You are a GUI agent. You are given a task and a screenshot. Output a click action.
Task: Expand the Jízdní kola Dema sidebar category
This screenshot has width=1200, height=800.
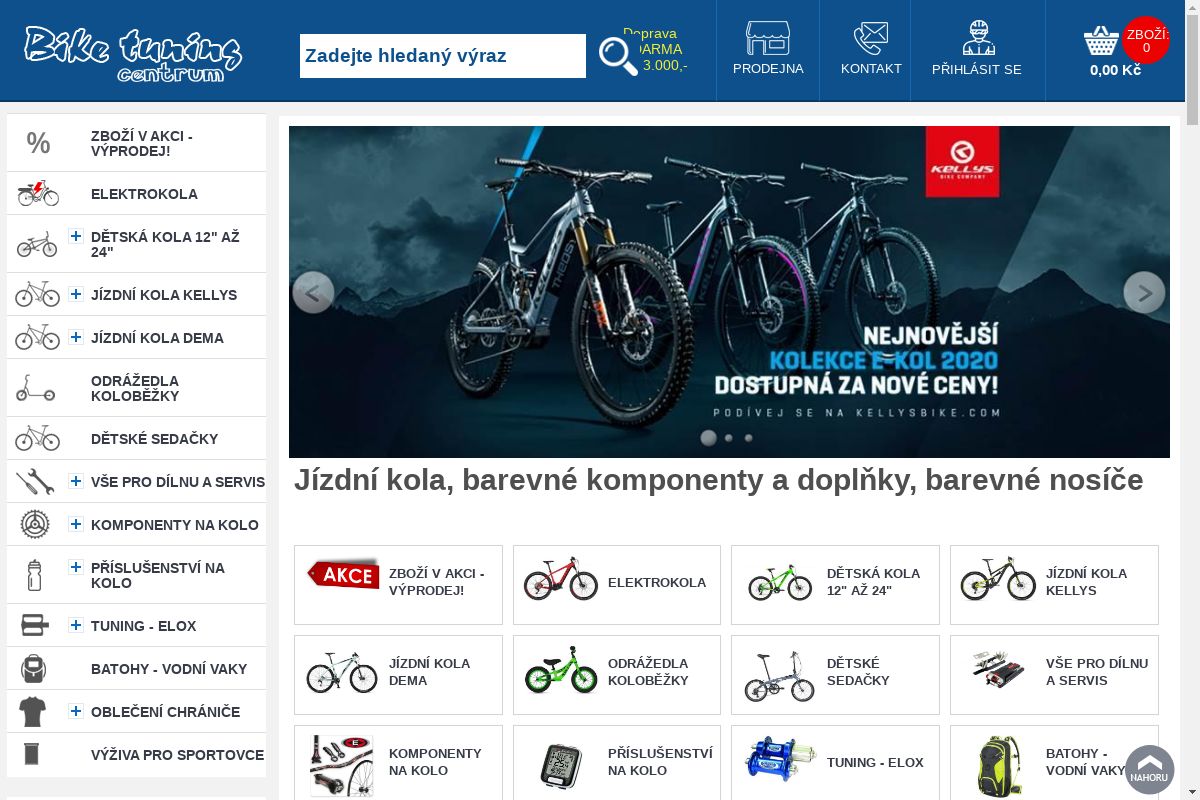pyautogui.click(x=76, y=337)
